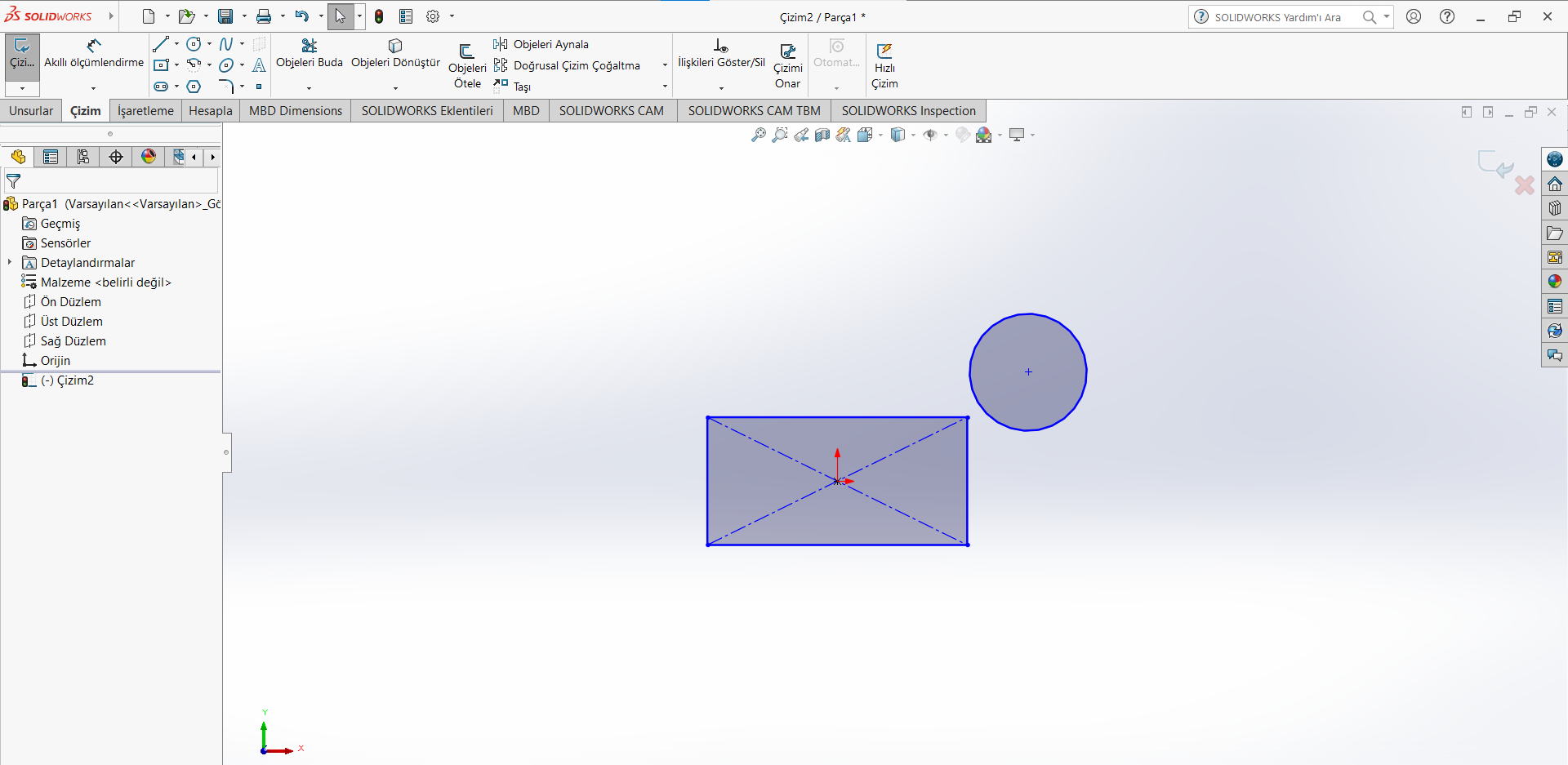This screenshot has width=1568, height=765.
Task: Expand Objeleri Buda dropdown arrow
Action: 310,87
